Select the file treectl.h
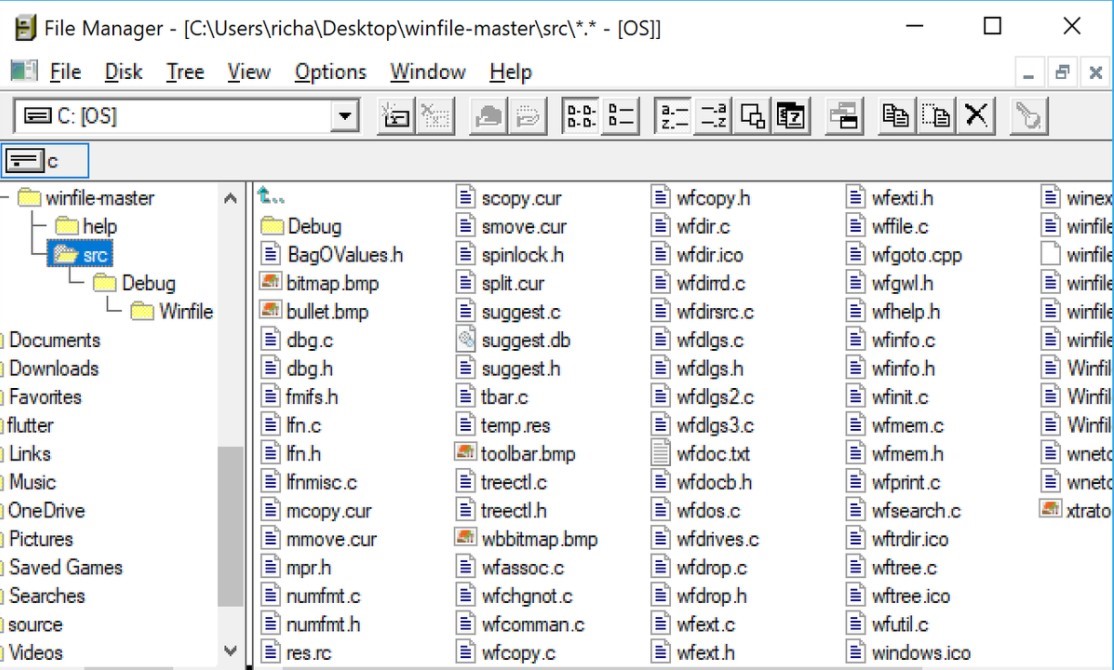 [x=502, y=510]
